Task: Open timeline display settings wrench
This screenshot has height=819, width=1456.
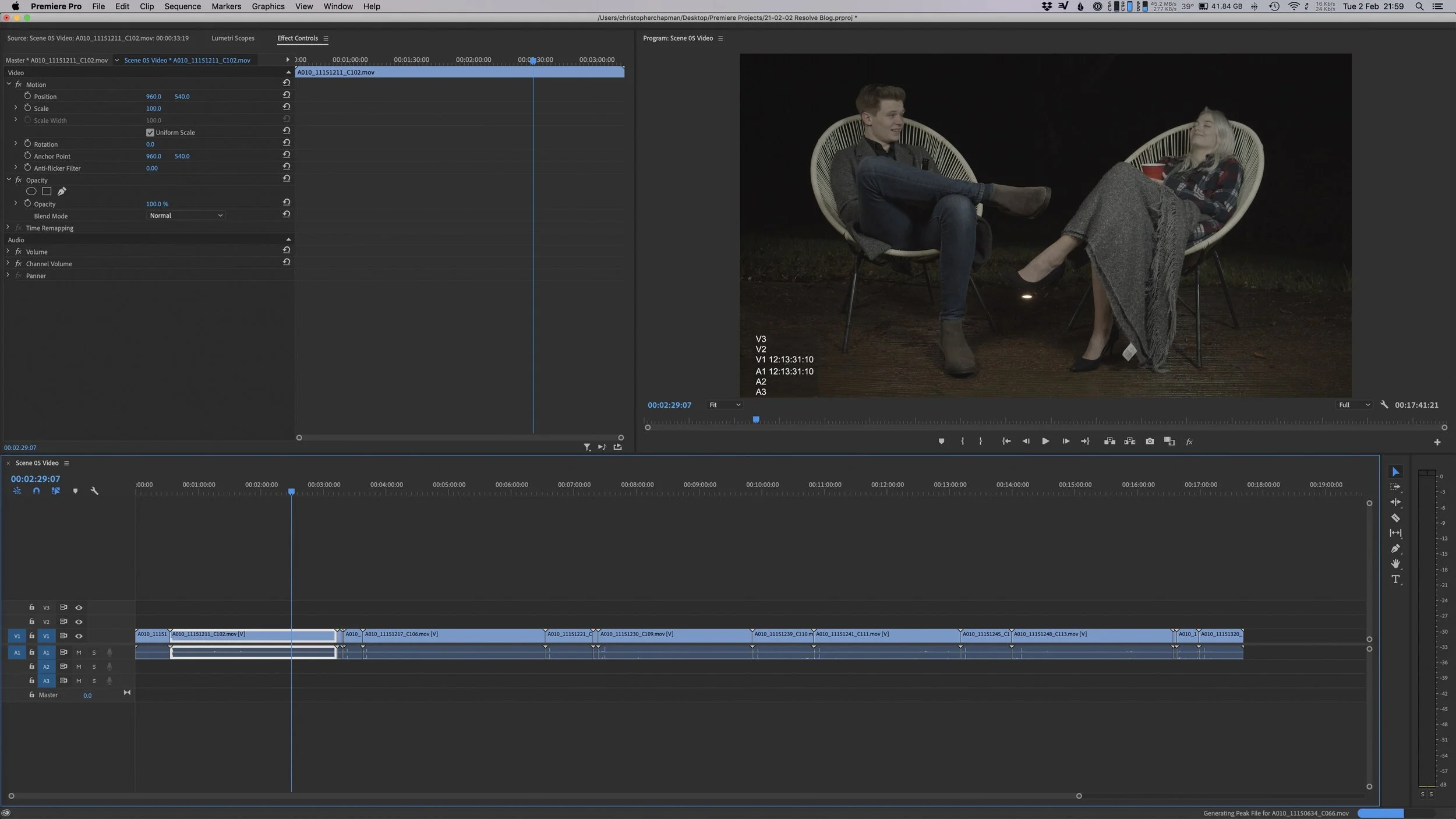Action: pos(94,491)
